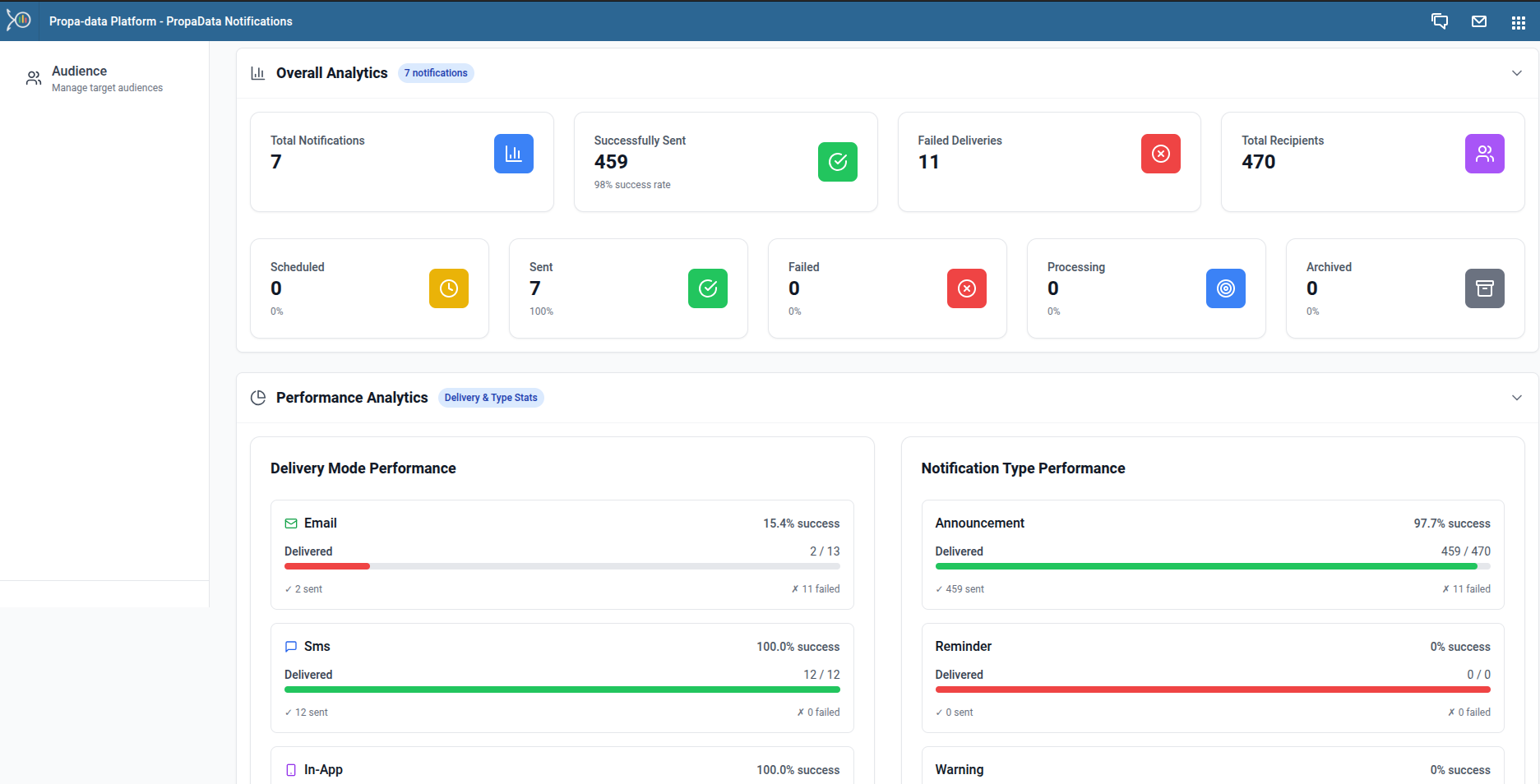Click the Performance Analytics pie chart icon

coord(257,397)
